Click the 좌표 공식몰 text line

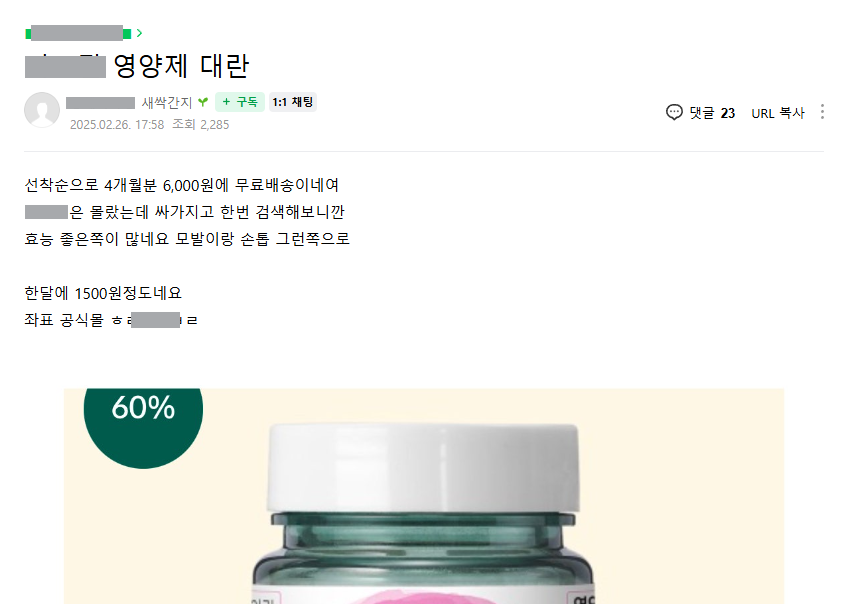[x=111, y=320]
